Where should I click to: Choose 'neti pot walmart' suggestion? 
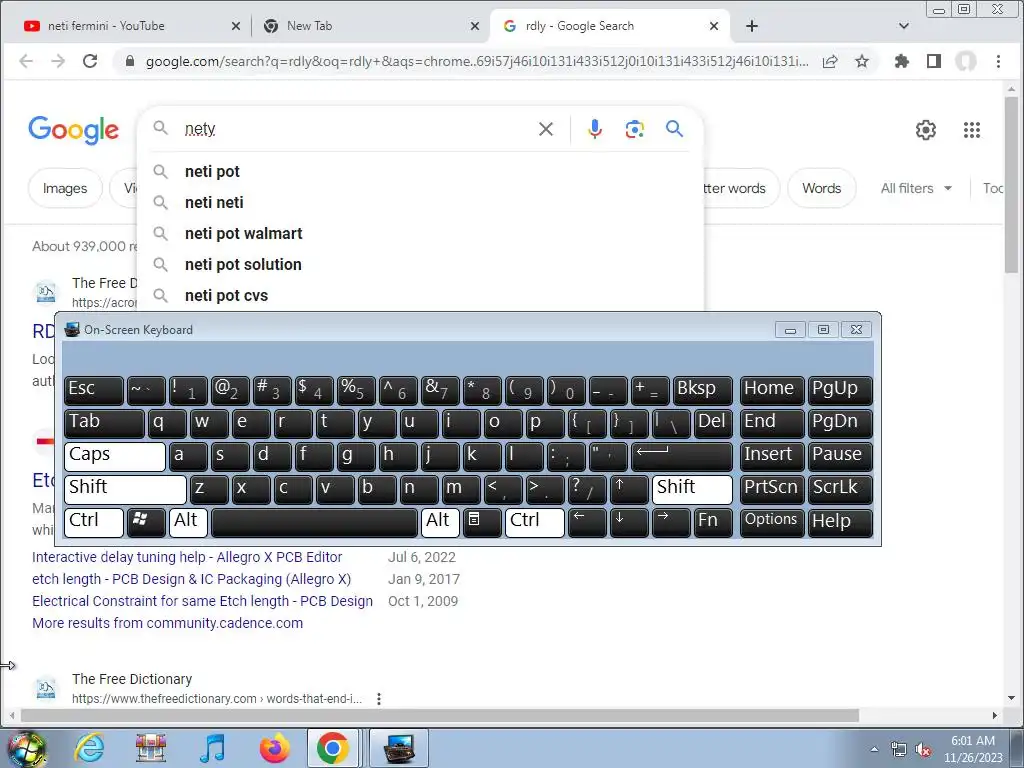[420, 234]
